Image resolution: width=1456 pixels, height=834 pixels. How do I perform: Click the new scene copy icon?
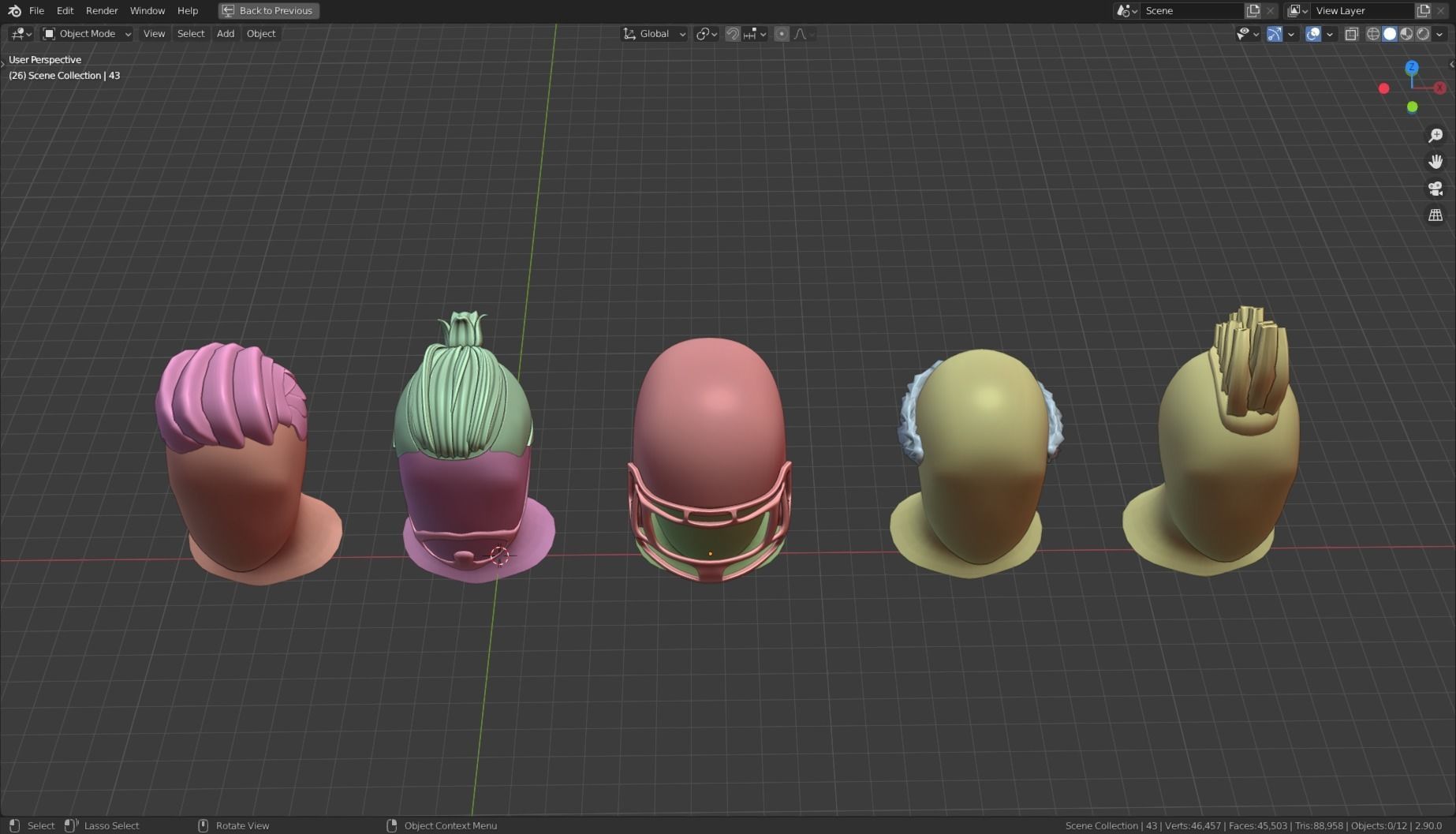[x=1253, y=10]
